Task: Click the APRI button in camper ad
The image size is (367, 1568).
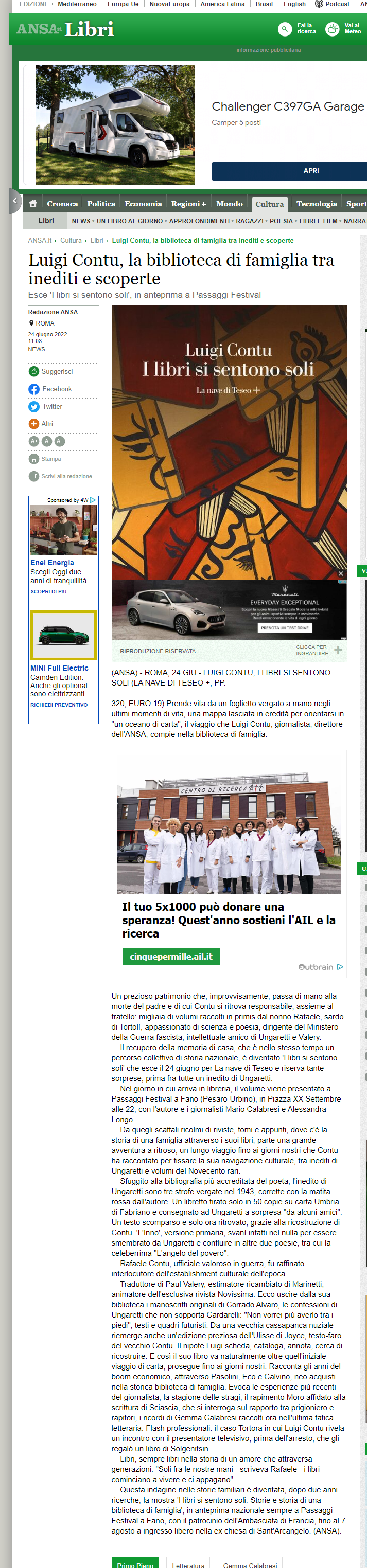Action: [x=289, y=171]
